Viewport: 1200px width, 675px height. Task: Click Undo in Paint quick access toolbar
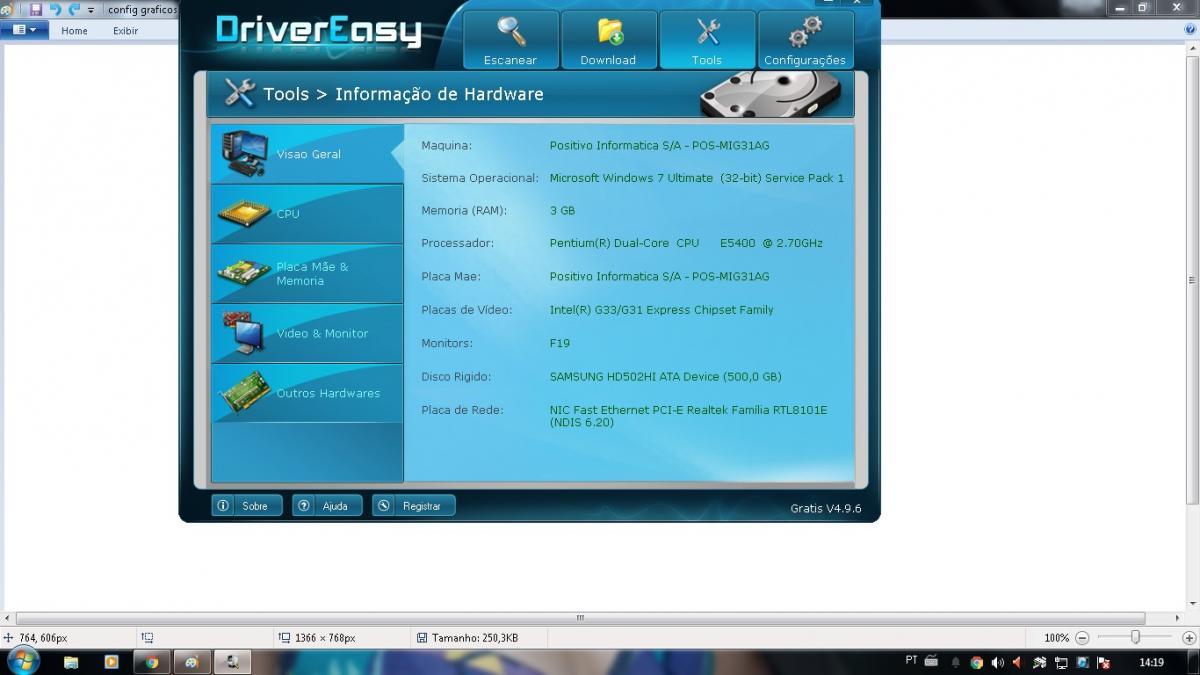tap(55, 9)
